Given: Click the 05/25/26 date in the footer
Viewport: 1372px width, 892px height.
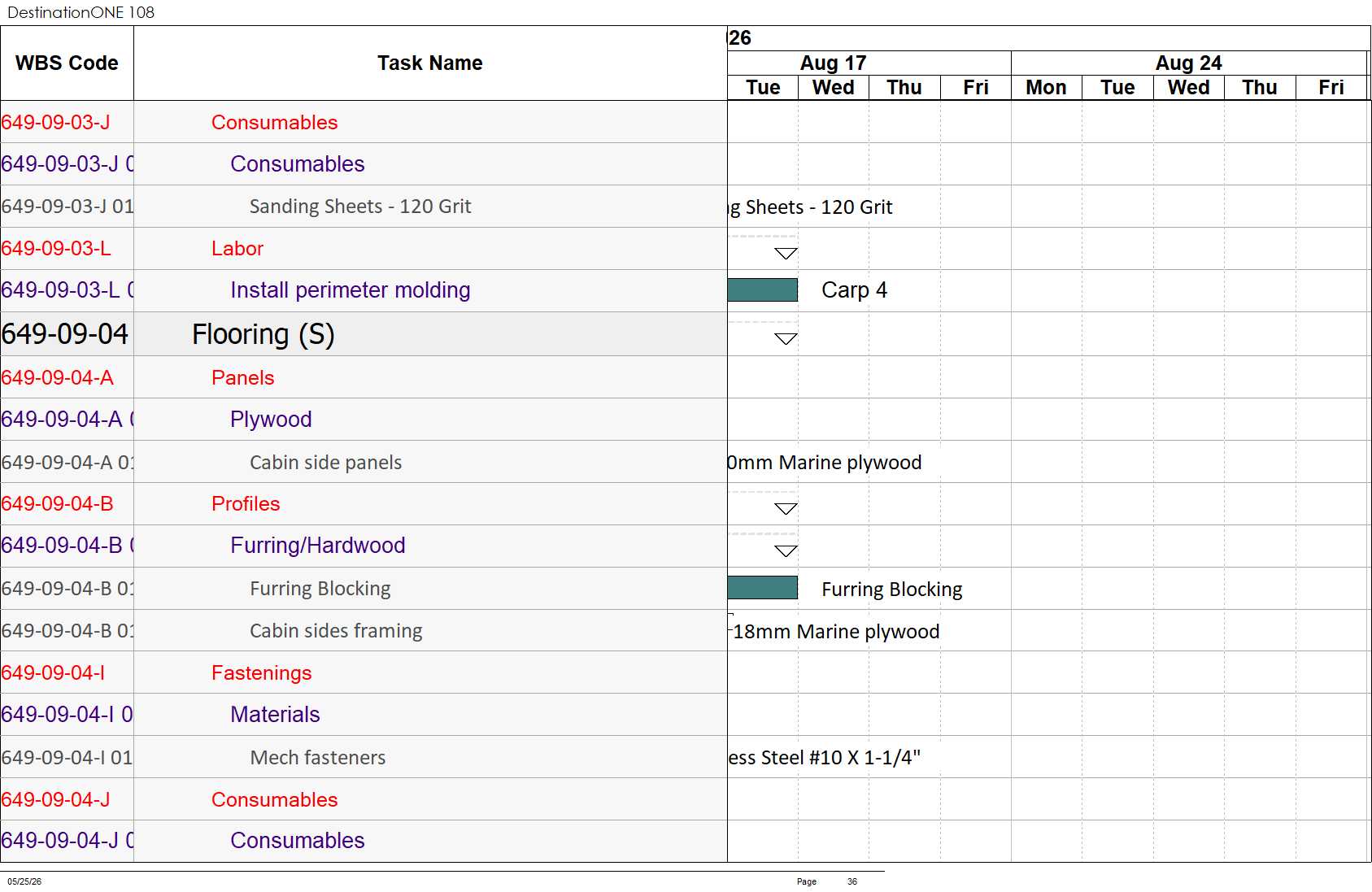Looking at the screenshot, I should pyautogui.click(x=24, y=881).
